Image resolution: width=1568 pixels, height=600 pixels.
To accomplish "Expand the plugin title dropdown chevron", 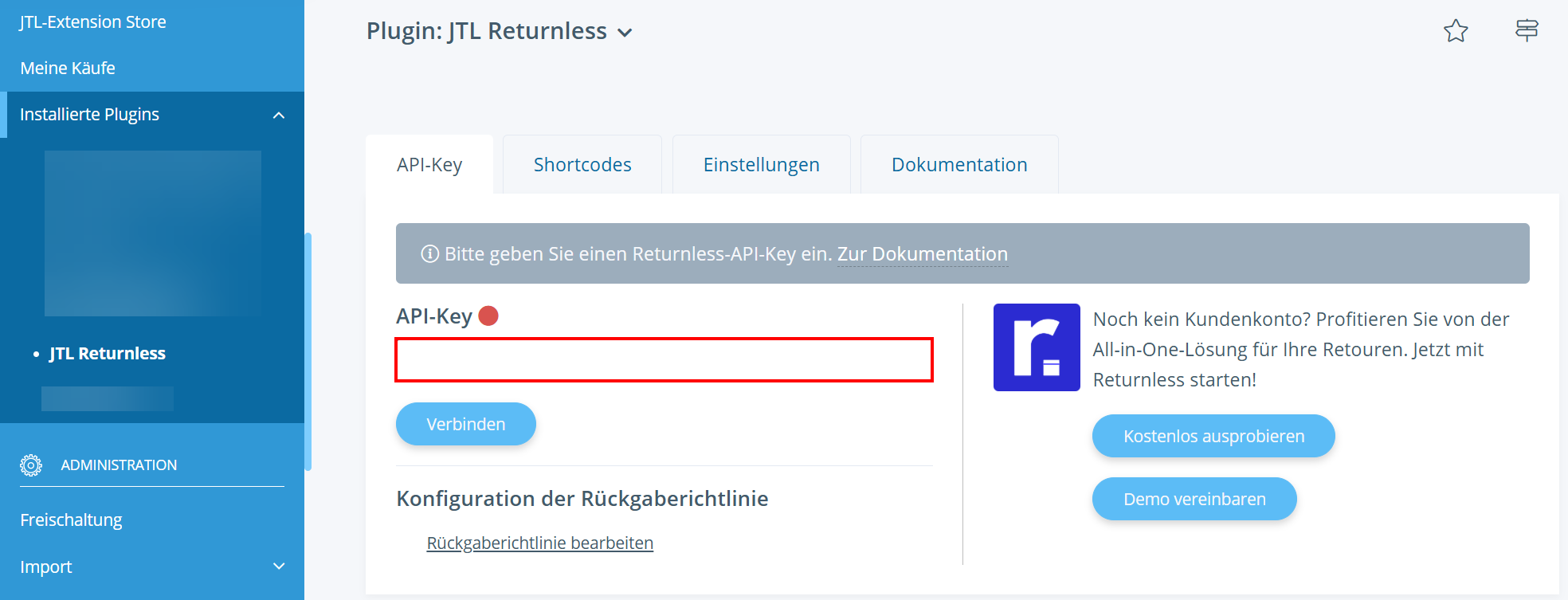I will pyautogui.click(x=625, y=33).
